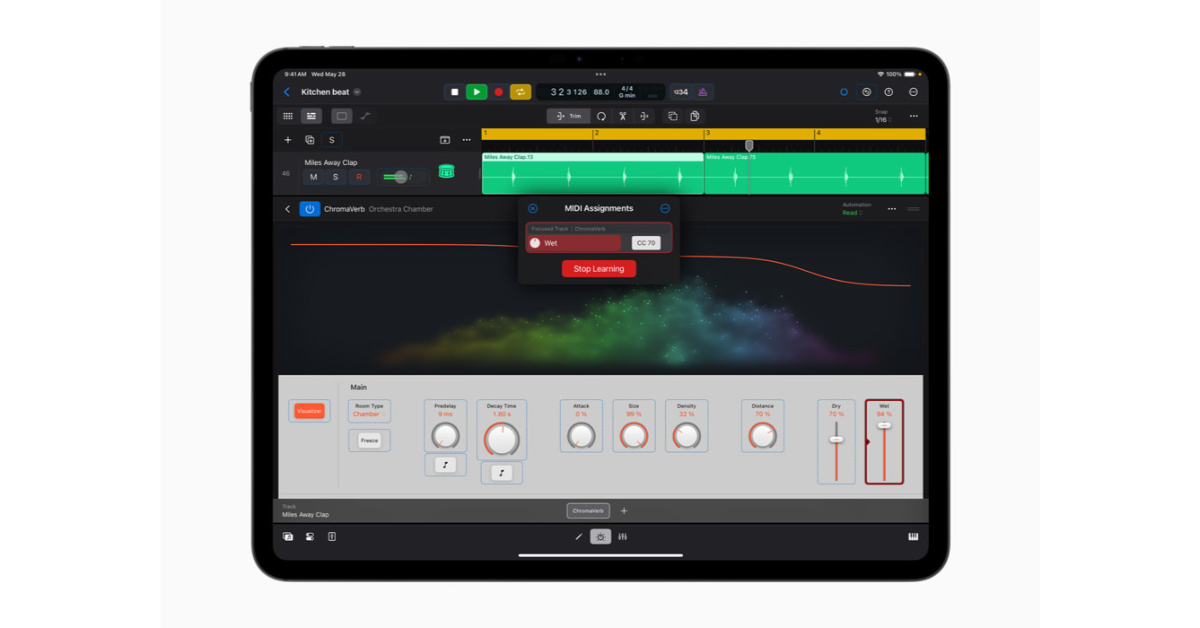This screenshot has width=1200, height=628.
Task: Toggle ChromaVerb power button
Action: coord(310,209)
